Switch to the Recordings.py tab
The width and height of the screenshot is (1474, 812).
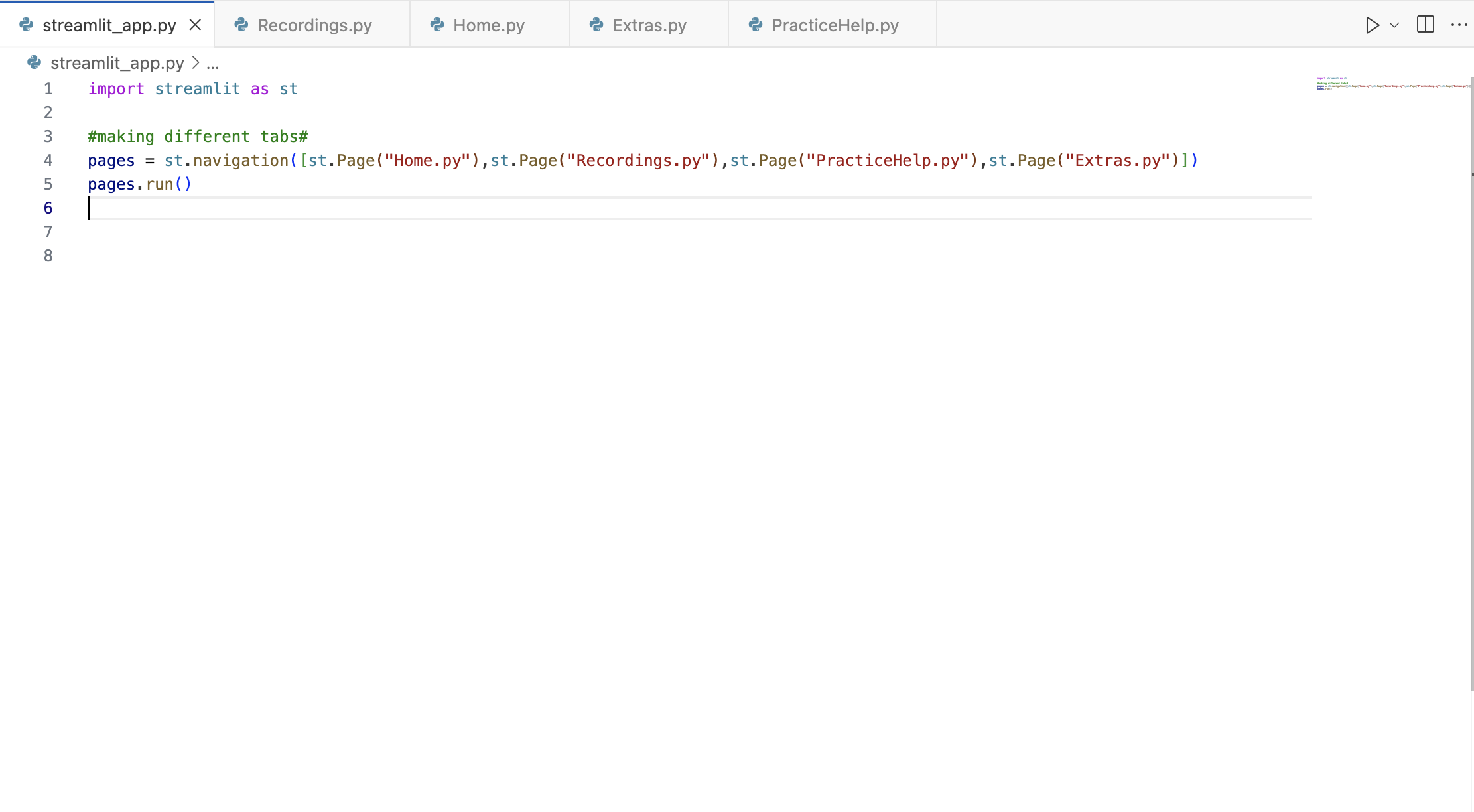314,25
